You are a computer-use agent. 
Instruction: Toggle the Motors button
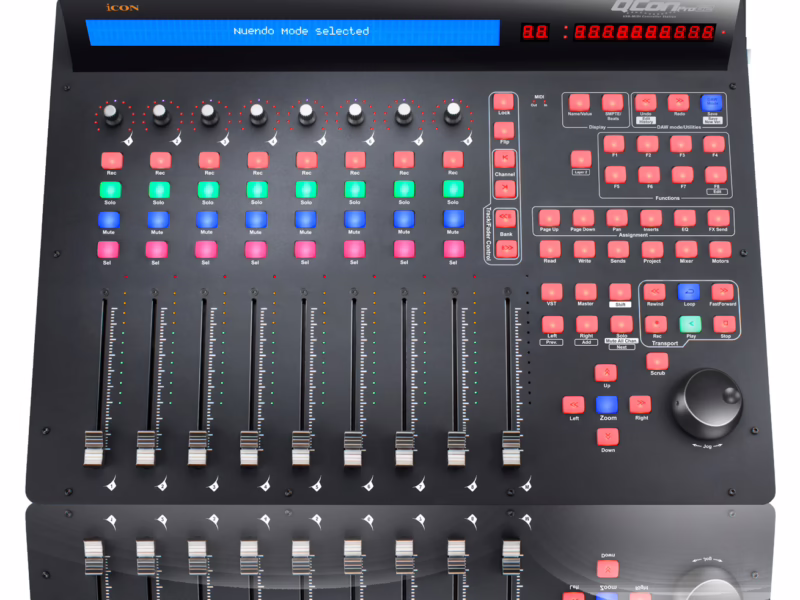720,250
